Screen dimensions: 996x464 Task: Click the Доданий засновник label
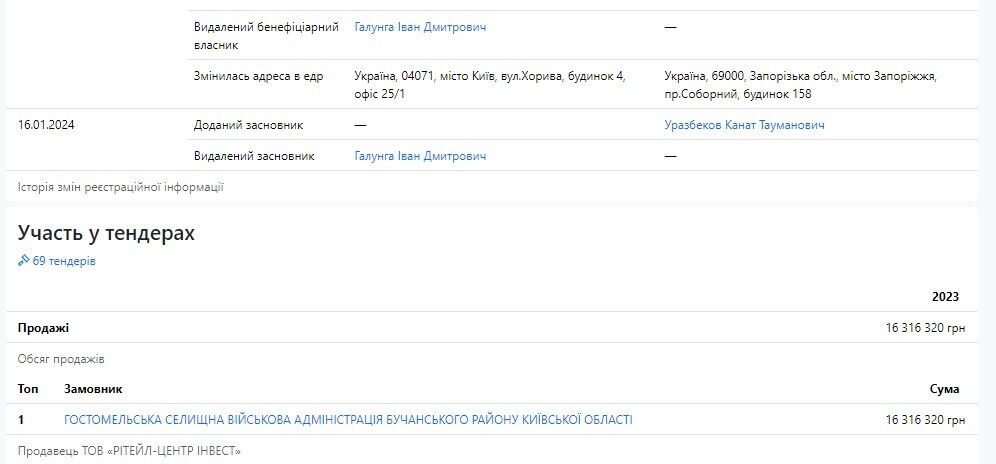(x=248, y=125)
